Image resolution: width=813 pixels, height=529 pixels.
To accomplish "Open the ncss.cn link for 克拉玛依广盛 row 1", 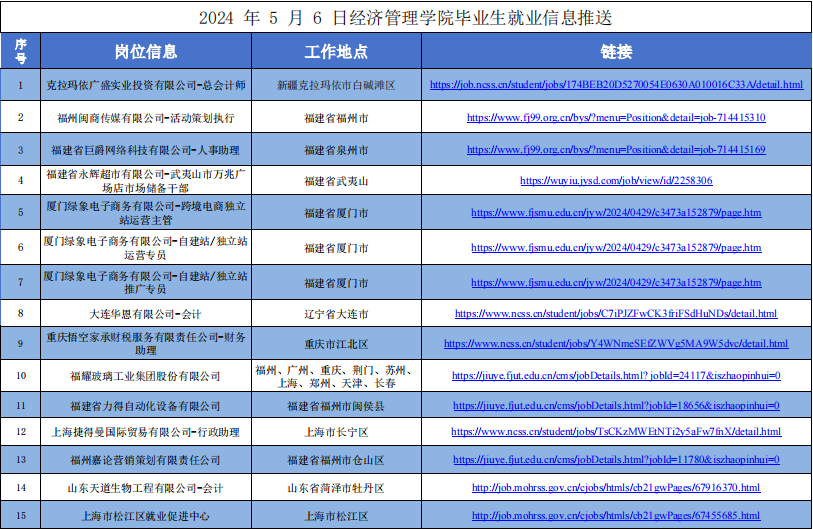I will coord(616,85).
